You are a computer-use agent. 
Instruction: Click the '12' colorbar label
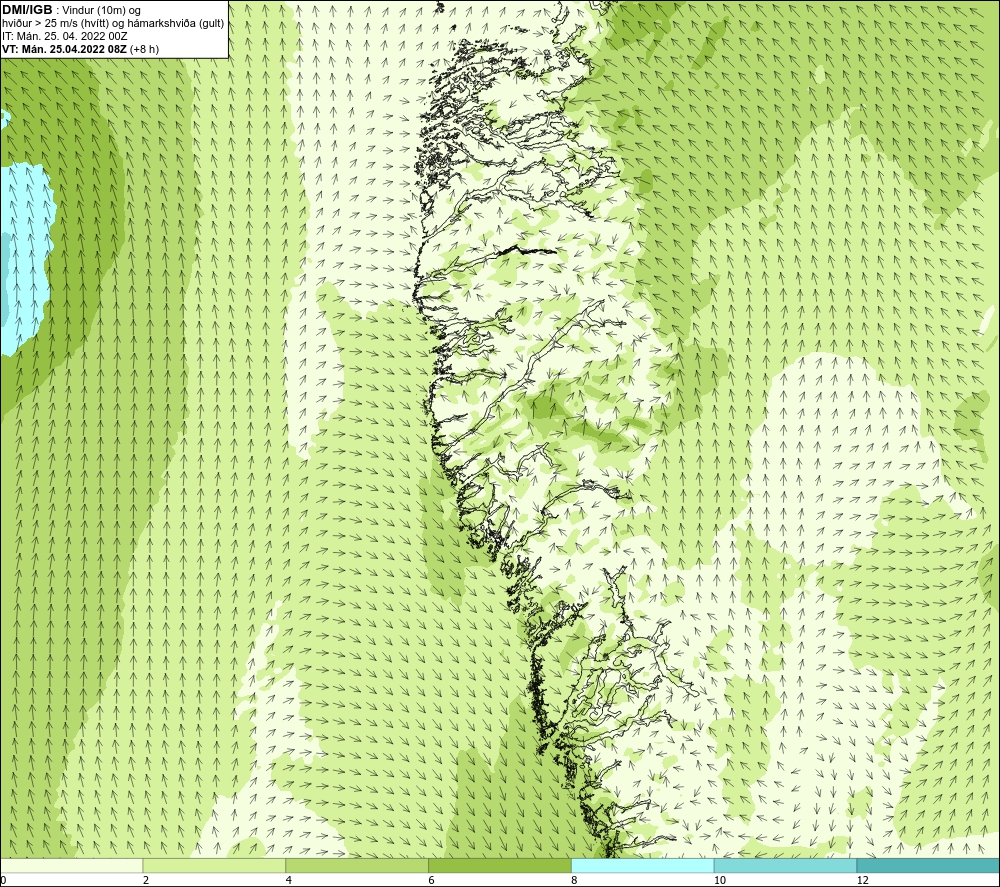click(863, 881)
